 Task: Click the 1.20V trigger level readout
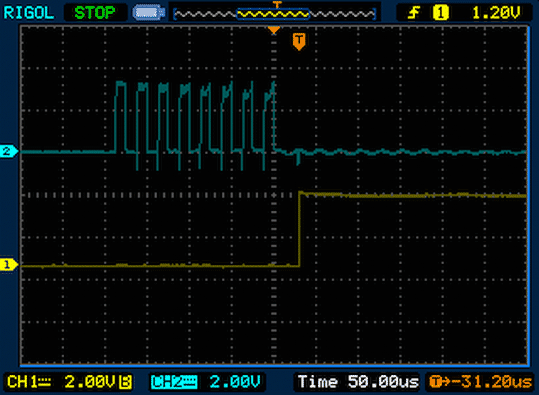pyautogui.click(x=496, y=13)
